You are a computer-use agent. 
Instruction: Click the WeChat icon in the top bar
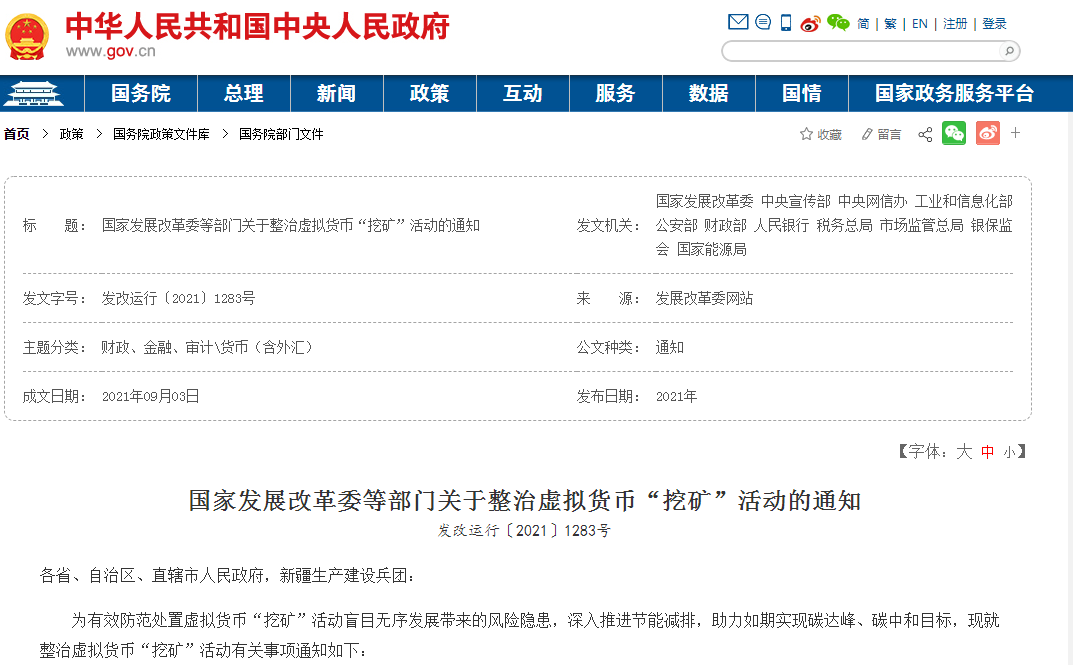point(836,22)
